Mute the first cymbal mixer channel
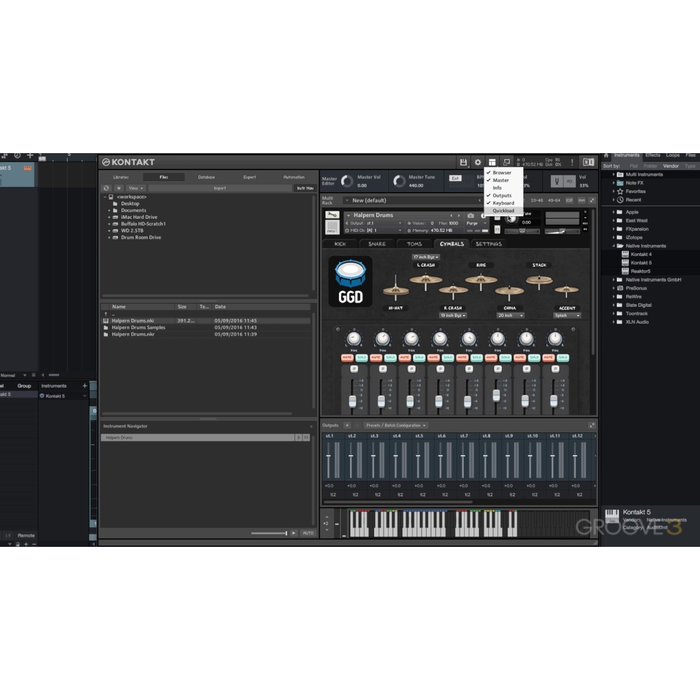This screenshot has width=700, height=700. (x=347, y=358)
